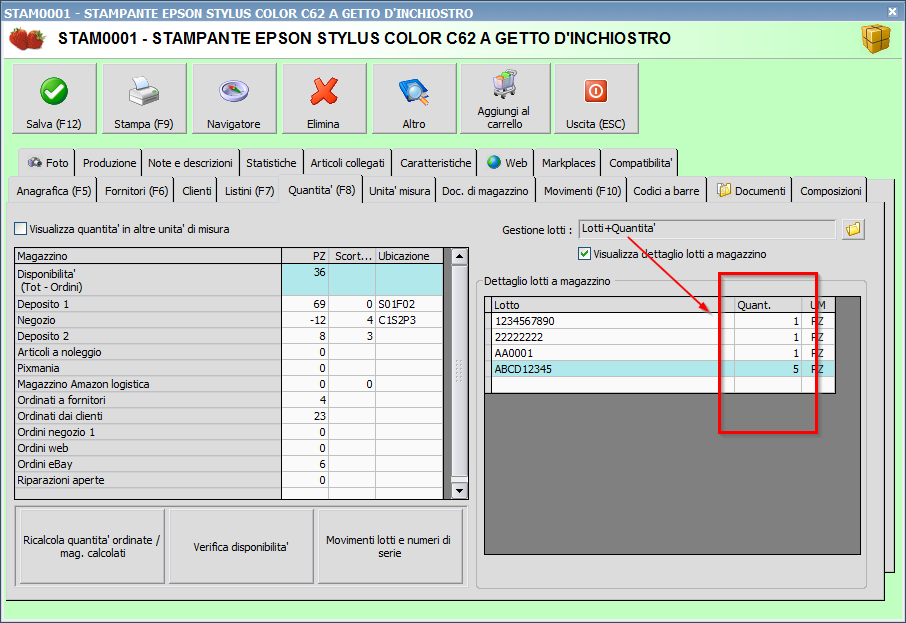906x623 pixels.
Task: Click the Stampa (F9) printer button
Action: click(x=144, y=98)
